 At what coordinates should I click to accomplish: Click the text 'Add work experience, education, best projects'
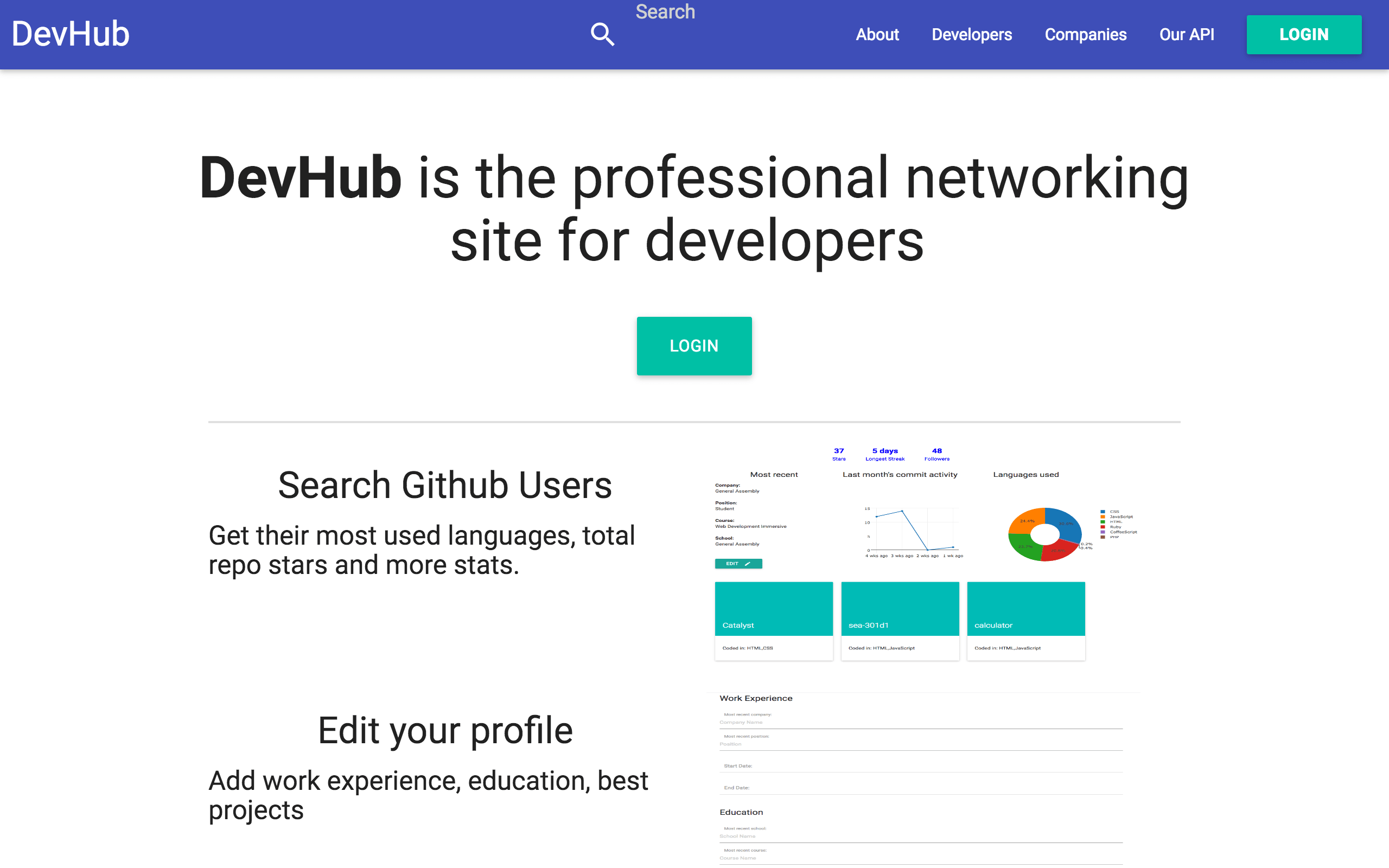click(428, 795)
